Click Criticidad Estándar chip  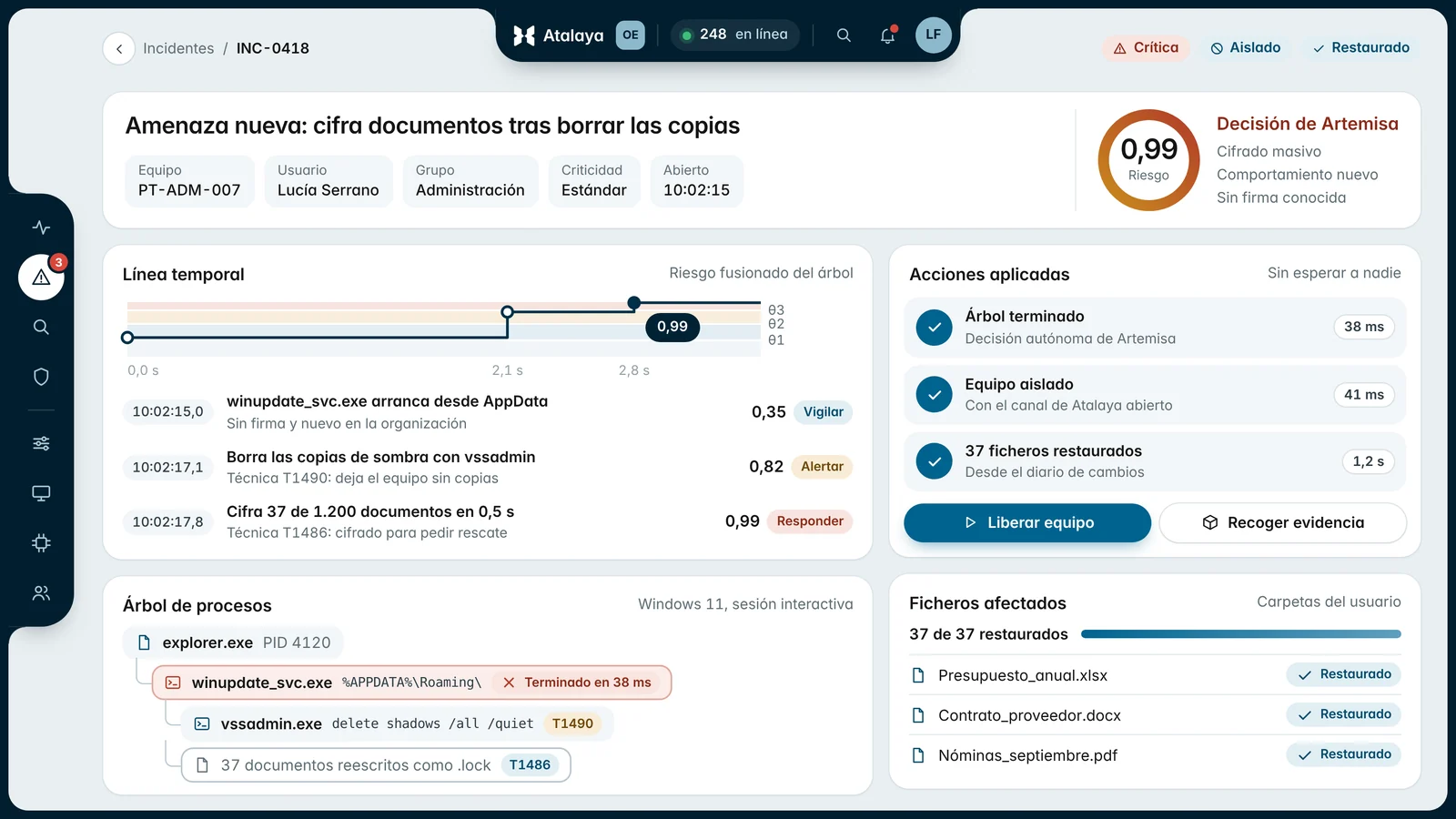point(594,181)
